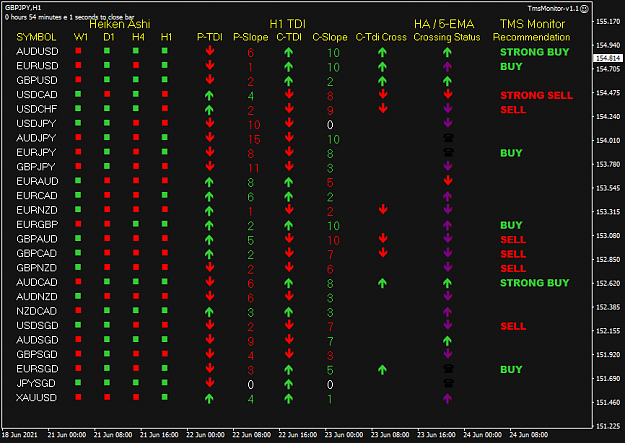Click EURGBP green H4 Heiken Ashi square
The height and width of the screenshot is (443, 625).
click(x=136, y=224)
